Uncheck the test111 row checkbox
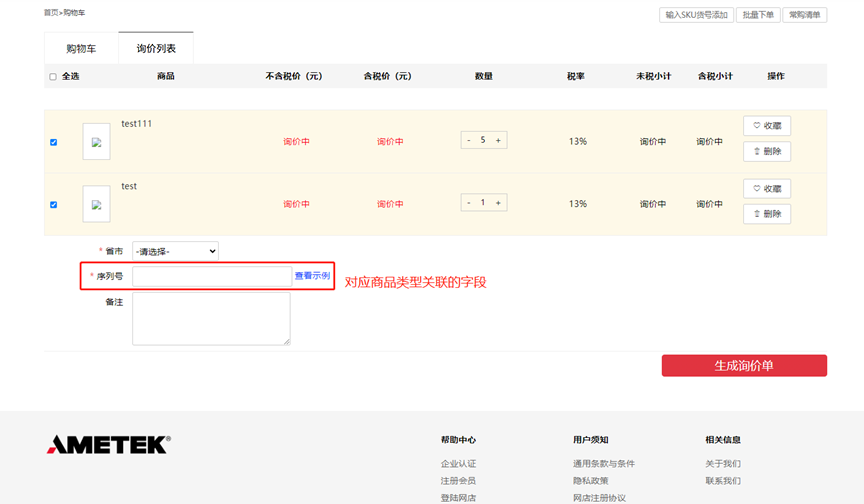 tap(53, 142)
